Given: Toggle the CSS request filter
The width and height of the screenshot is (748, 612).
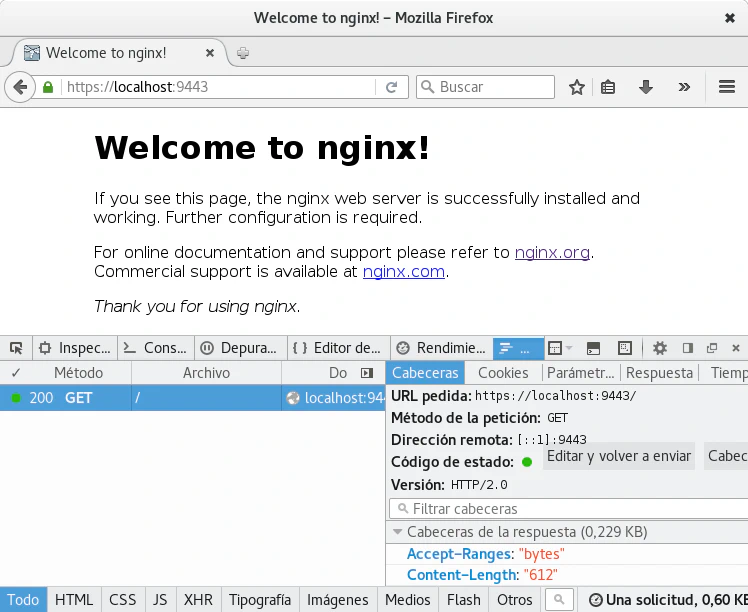Looking at the screenshot, I should [x=123, y=600].
